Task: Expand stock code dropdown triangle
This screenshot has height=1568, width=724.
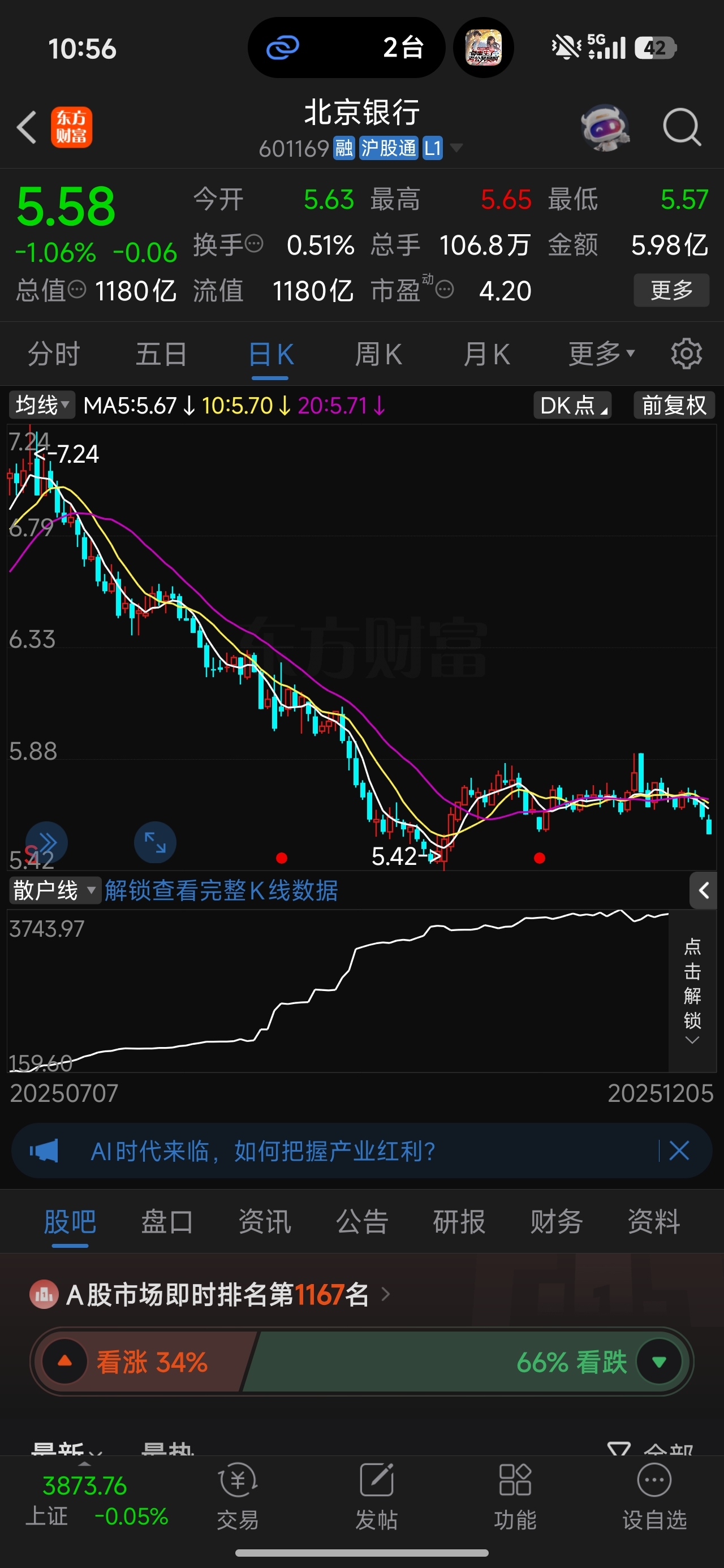Action: pos(456,148)
